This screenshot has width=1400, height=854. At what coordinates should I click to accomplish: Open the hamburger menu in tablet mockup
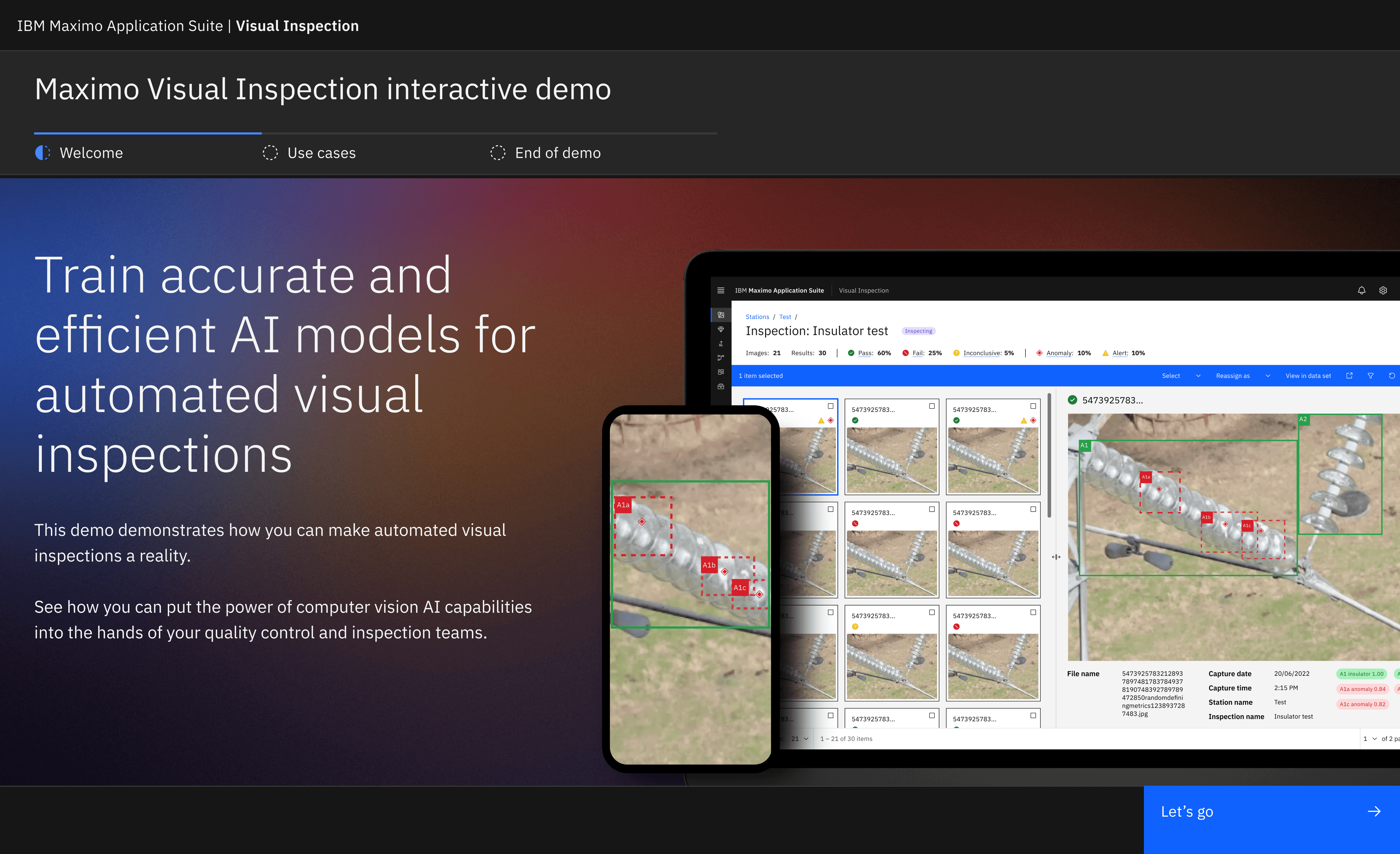coord(721,291)
